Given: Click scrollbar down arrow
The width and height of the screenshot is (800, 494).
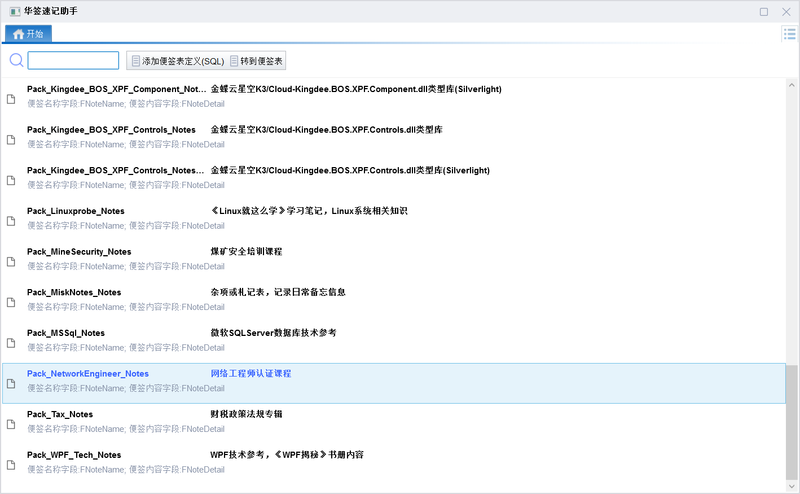Looking at the screenshot, I should [x=791, y=486].
